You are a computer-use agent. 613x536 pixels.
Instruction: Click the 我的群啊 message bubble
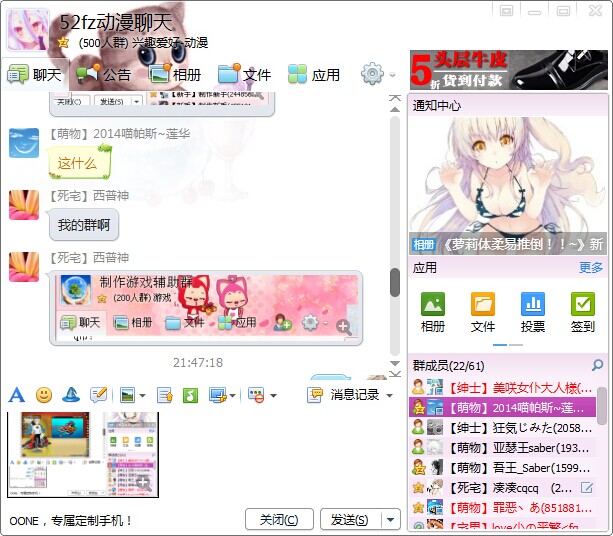click(84, 225)
